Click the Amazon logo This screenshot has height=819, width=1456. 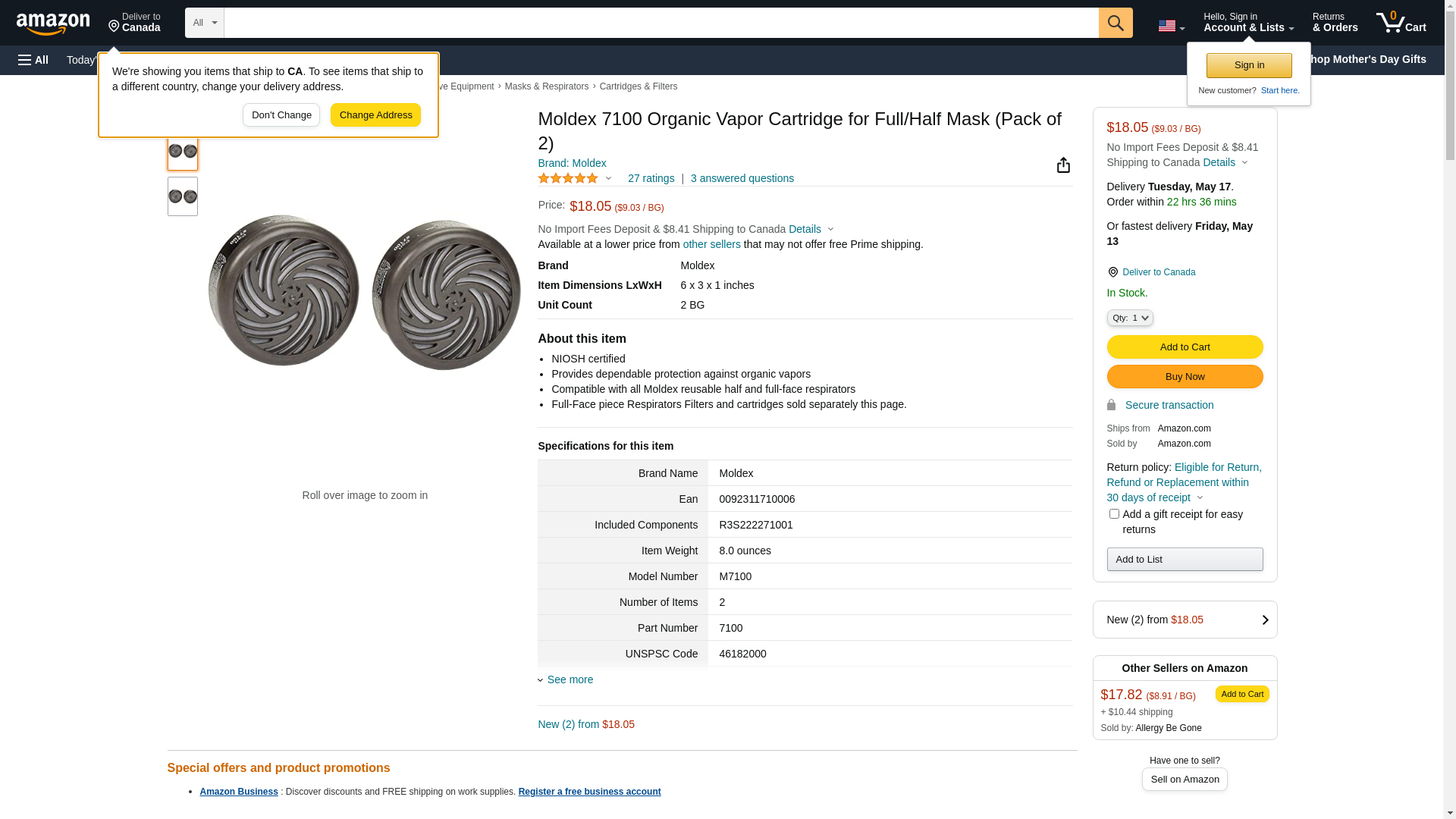point(53,24)
